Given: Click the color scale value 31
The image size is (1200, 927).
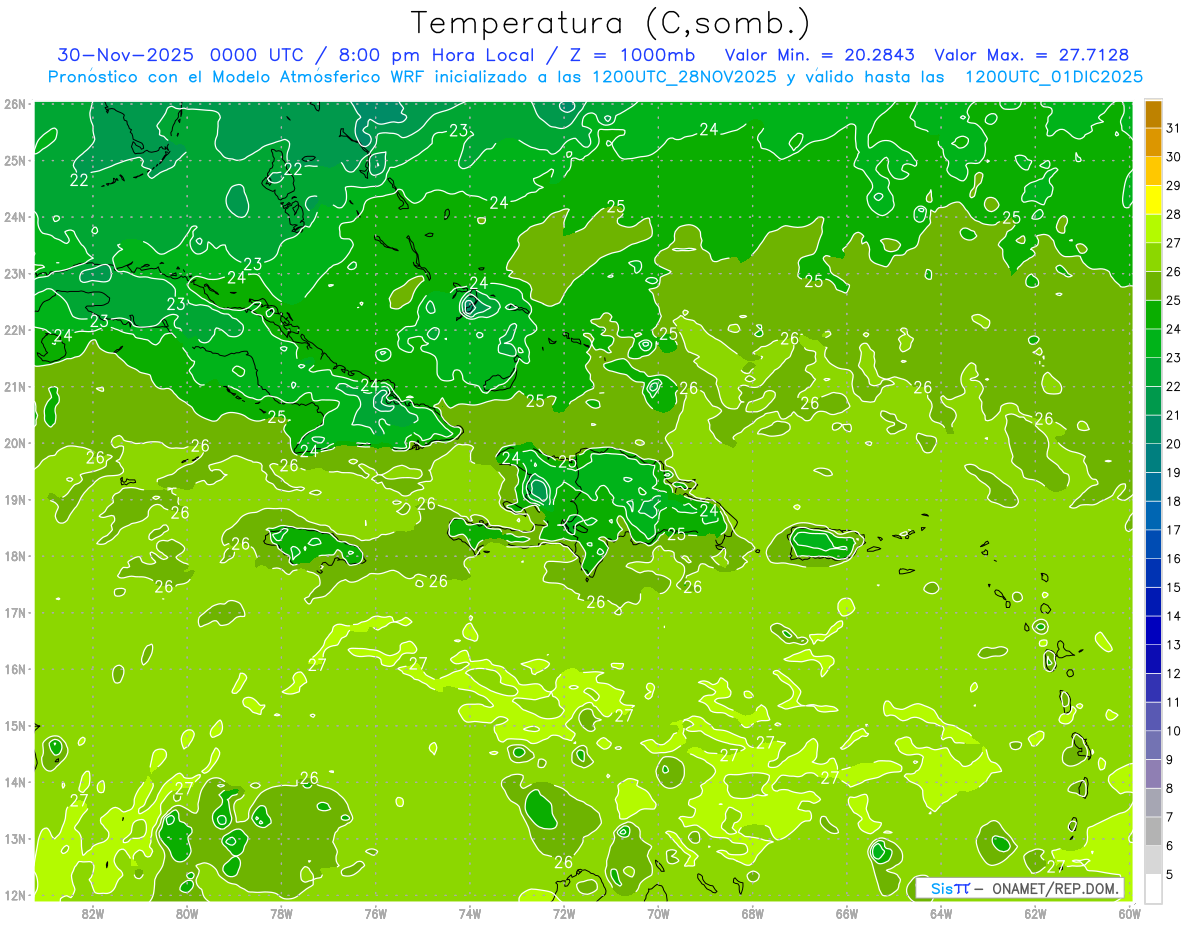Looking at the screenshot, I should 1173,127.
